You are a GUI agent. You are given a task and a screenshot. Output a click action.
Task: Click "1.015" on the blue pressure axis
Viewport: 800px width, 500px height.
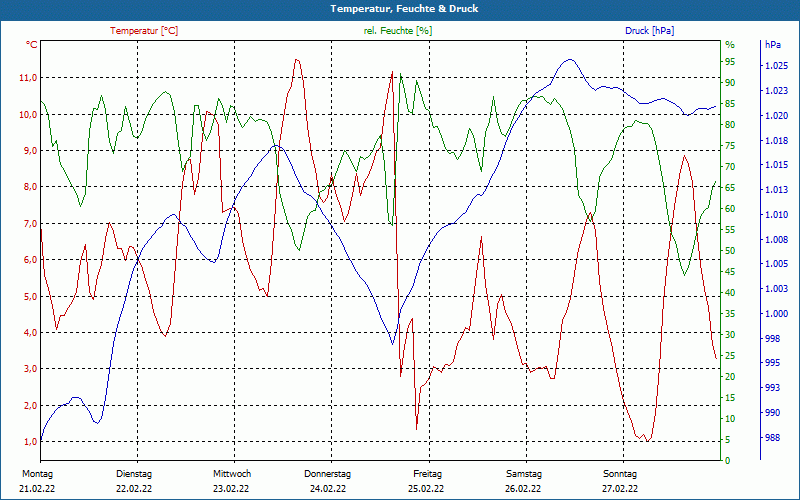tap(776, 165)
